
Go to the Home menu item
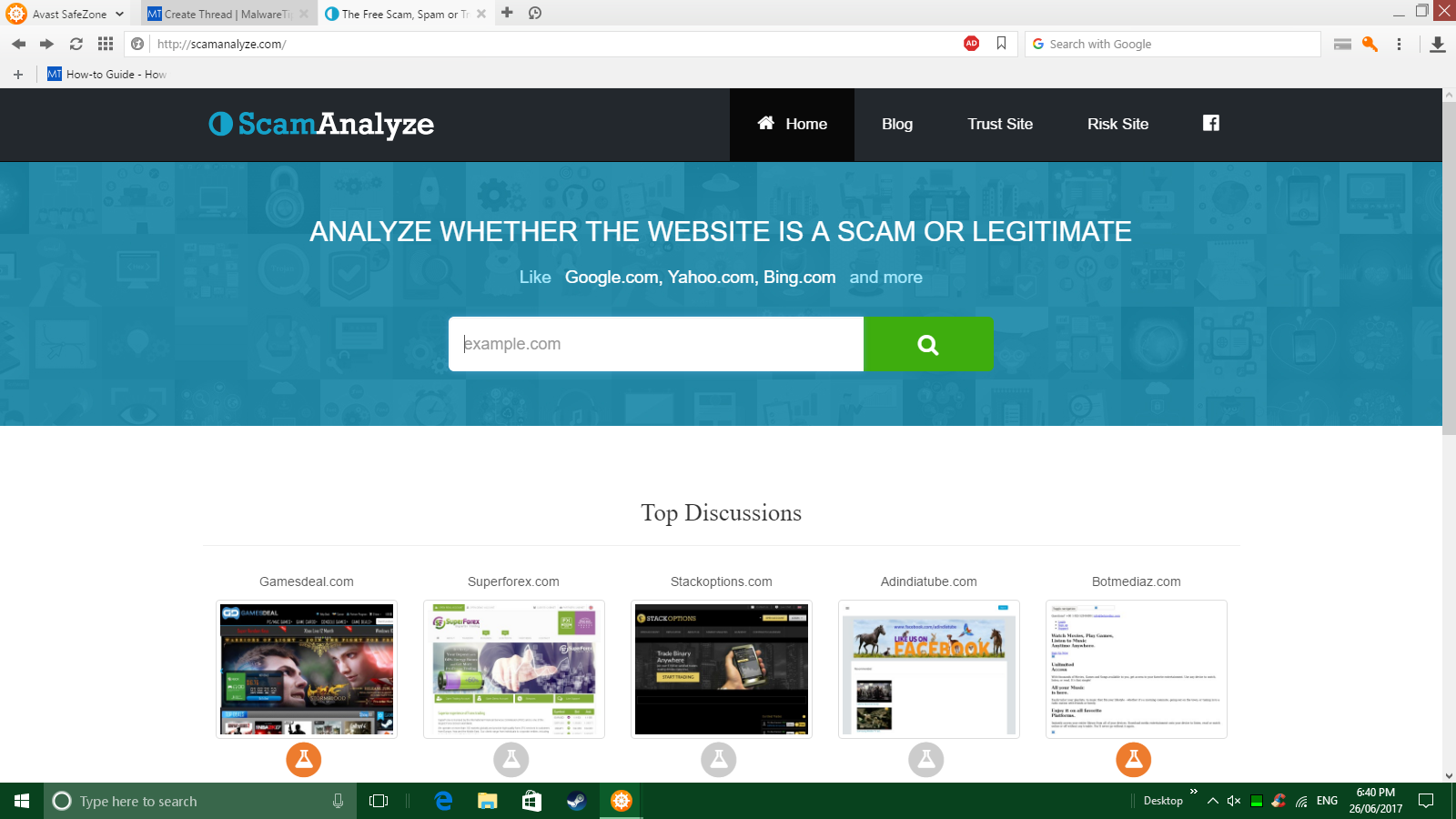792,124
